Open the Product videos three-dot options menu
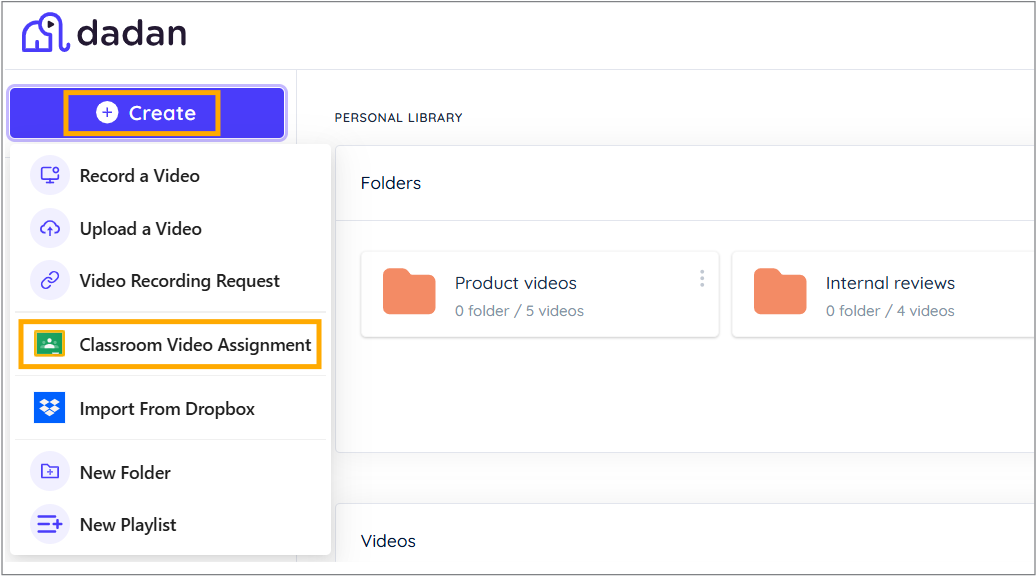 [x=701, y=278]
